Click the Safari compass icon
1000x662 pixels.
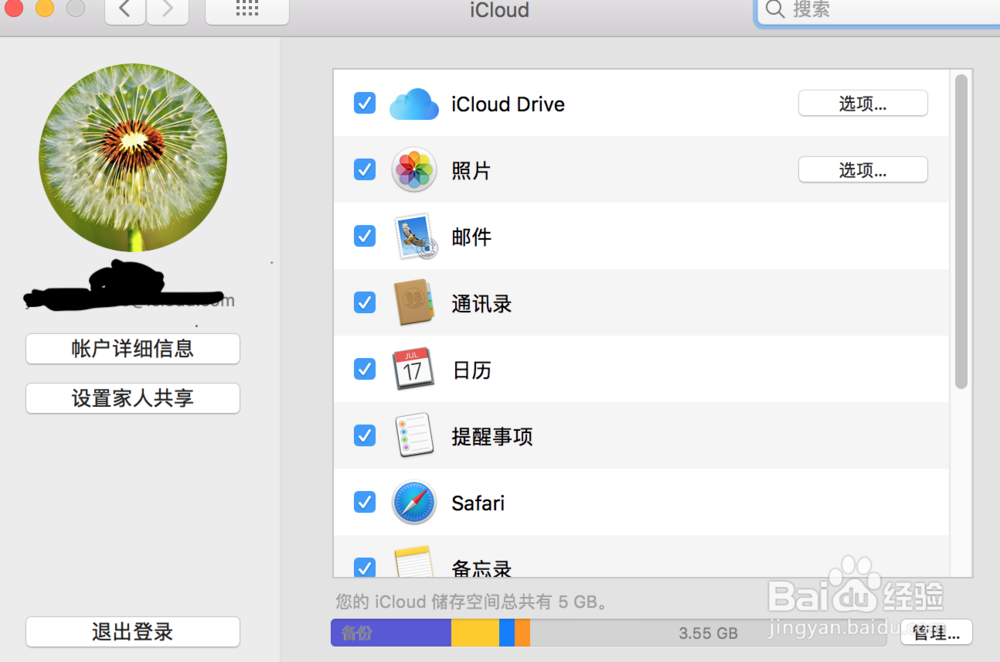click(x=413, y=503)
